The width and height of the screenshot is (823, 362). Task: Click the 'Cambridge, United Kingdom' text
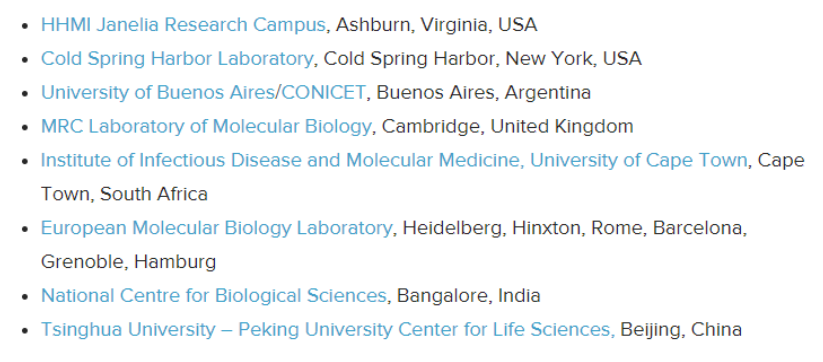point(508,126)
